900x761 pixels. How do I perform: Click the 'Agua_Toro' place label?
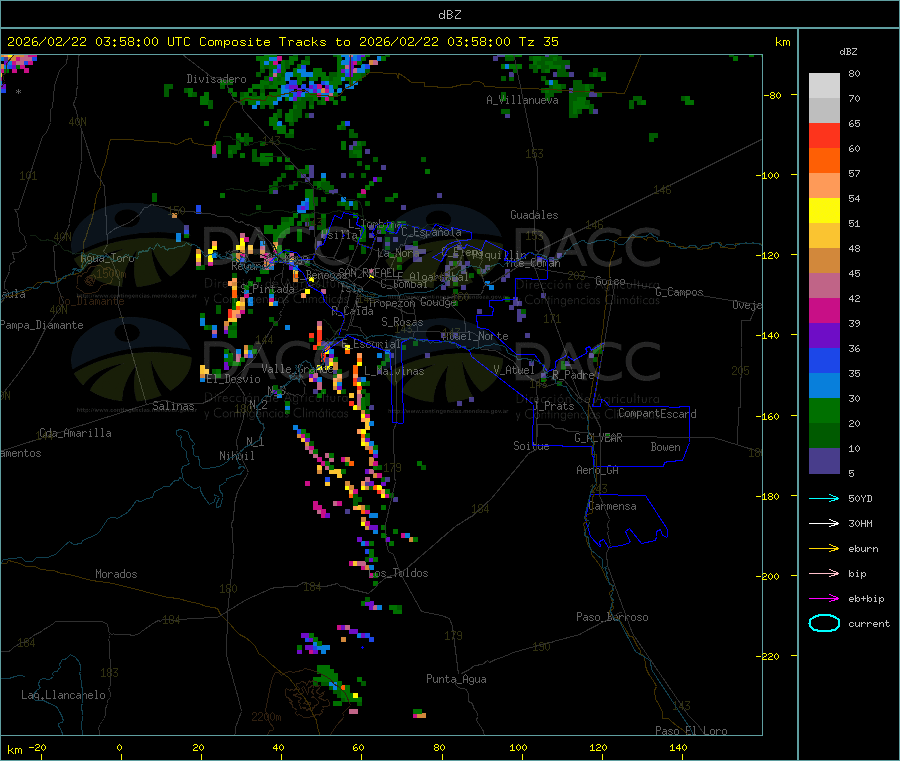click(107, 258)
